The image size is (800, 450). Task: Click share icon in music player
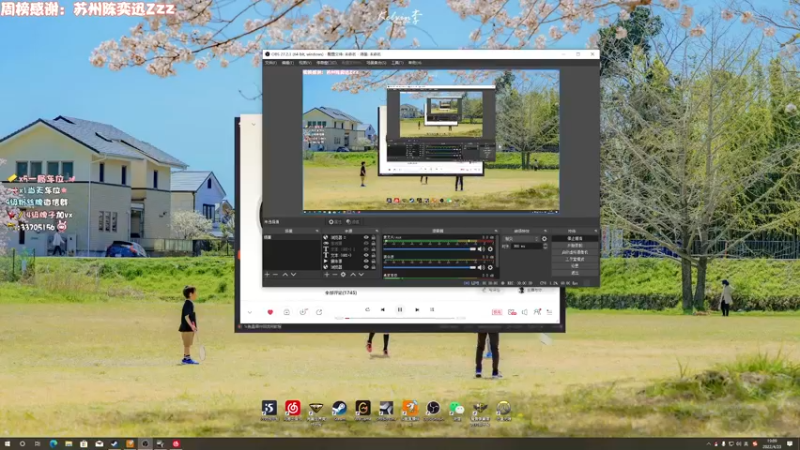(x=319, y=312)
